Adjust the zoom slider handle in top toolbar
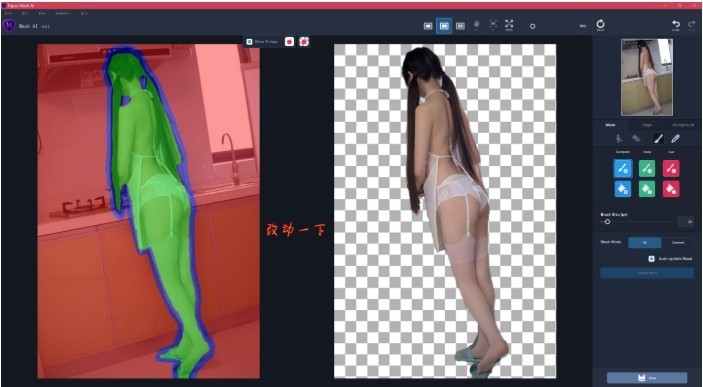Screen dimensions: 703x387 coord(532,26)
